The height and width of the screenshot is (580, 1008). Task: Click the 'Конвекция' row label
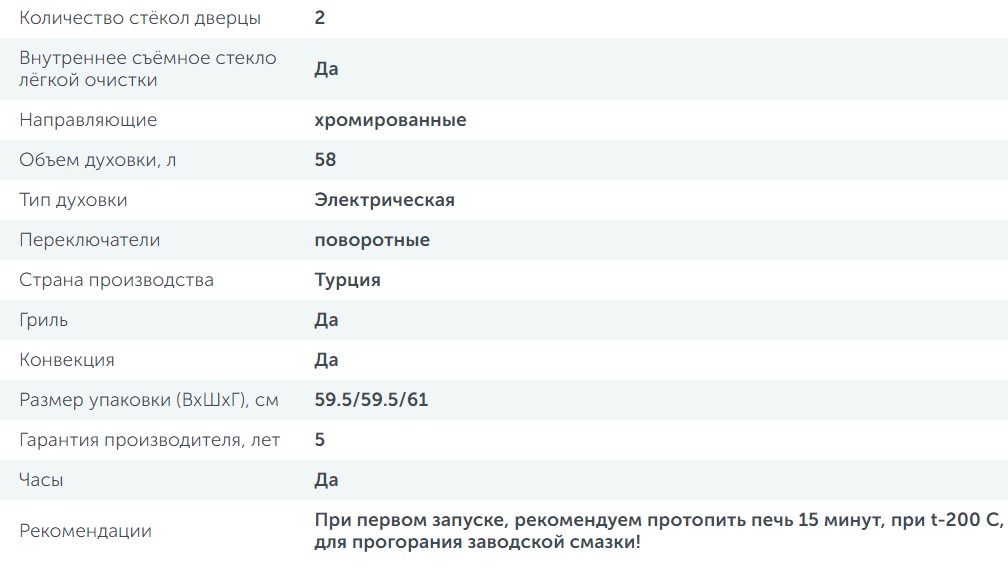click(x=67, y=360)
